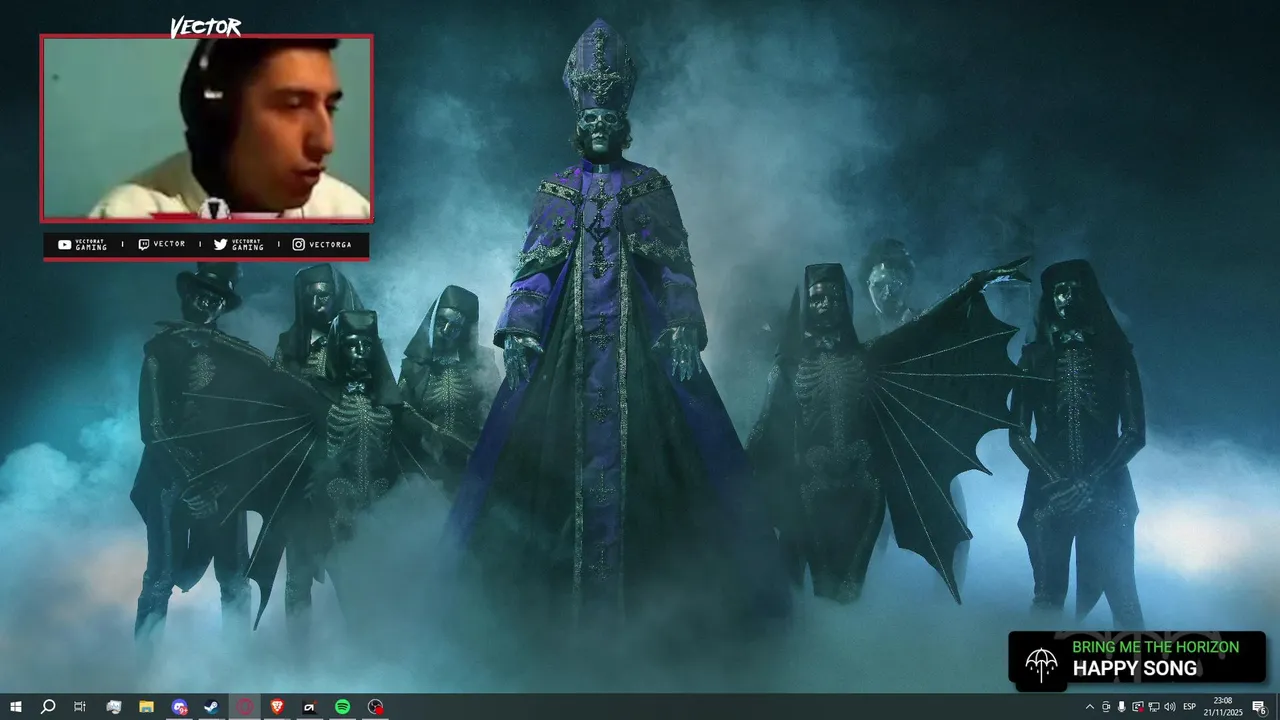Image resolution: width=1280 pixels, height=720 pixels.
Task: Open microphone usage tray icon
Action: click(1122, 707)
